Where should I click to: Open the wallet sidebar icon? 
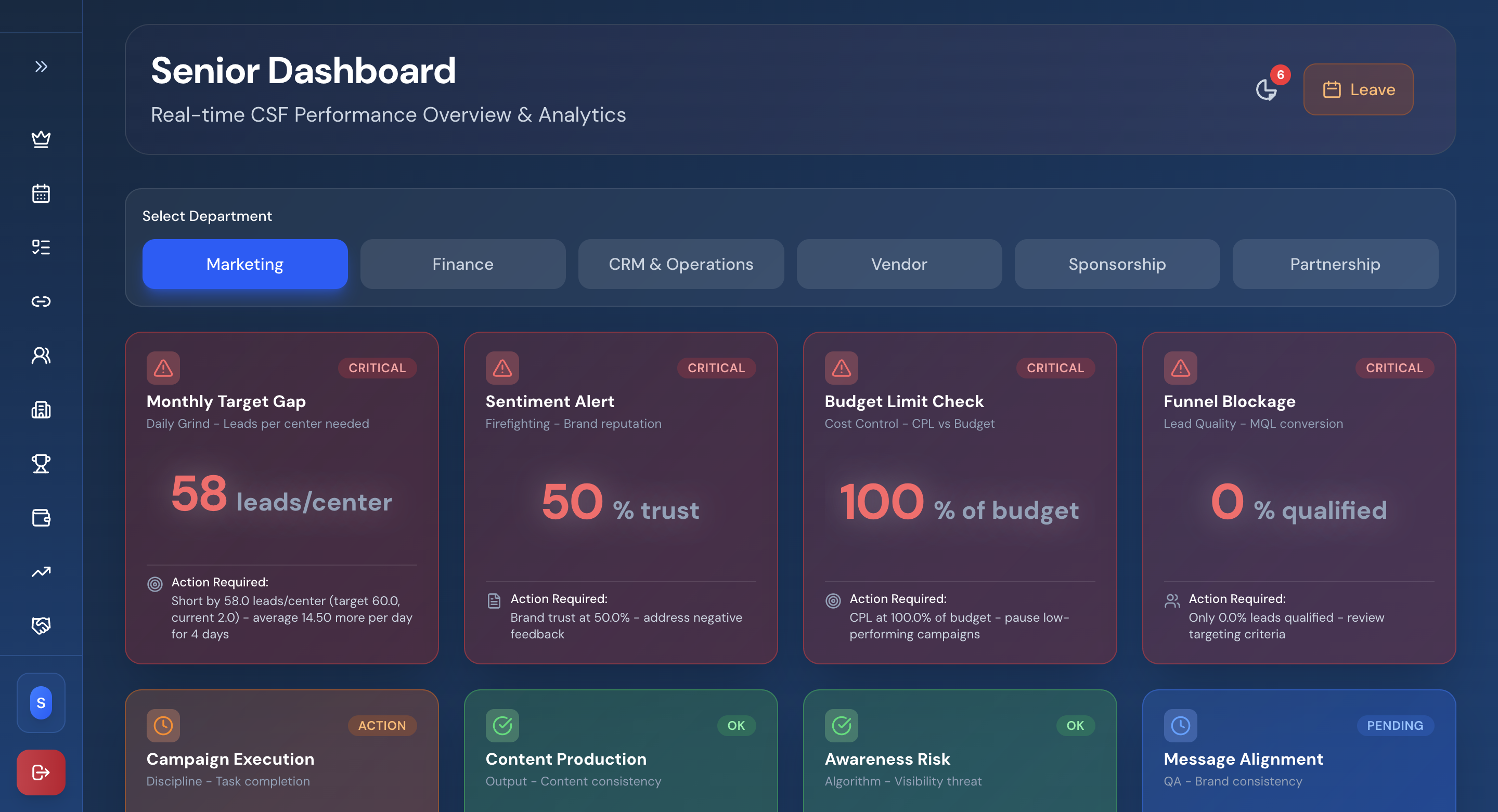[x=41, y=517]
